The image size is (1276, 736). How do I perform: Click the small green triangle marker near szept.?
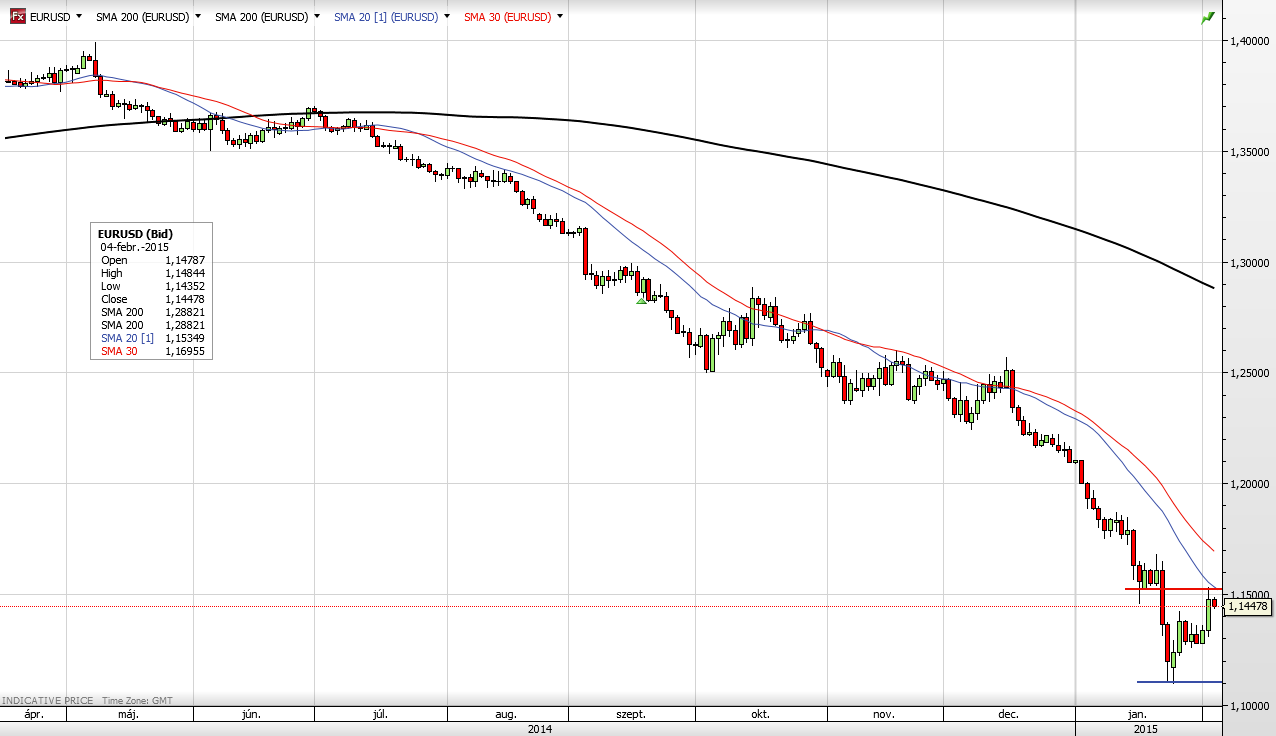click(x=641, y=300)
